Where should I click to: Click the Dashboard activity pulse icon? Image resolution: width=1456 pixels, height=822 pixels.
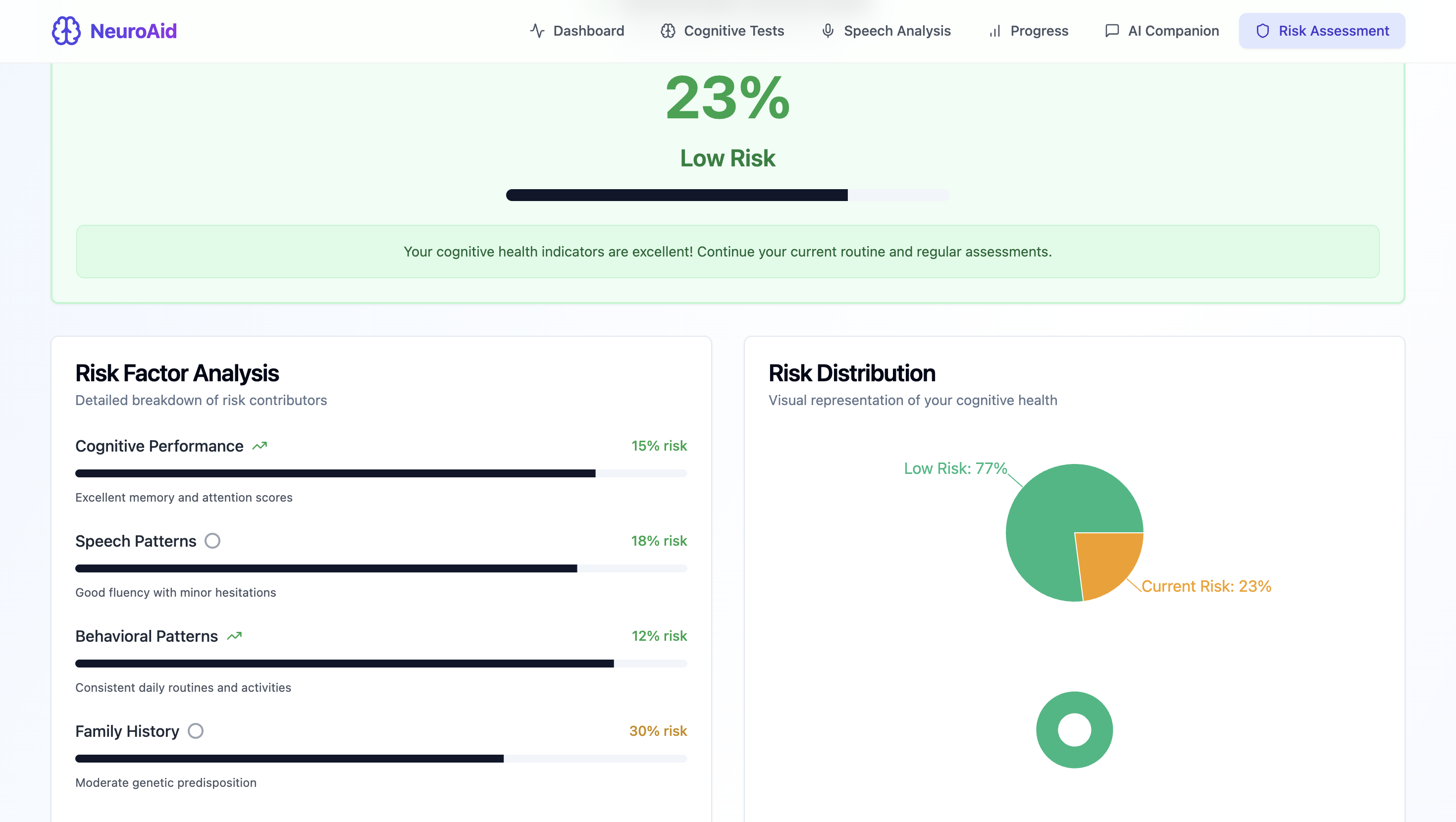[537, 31]
